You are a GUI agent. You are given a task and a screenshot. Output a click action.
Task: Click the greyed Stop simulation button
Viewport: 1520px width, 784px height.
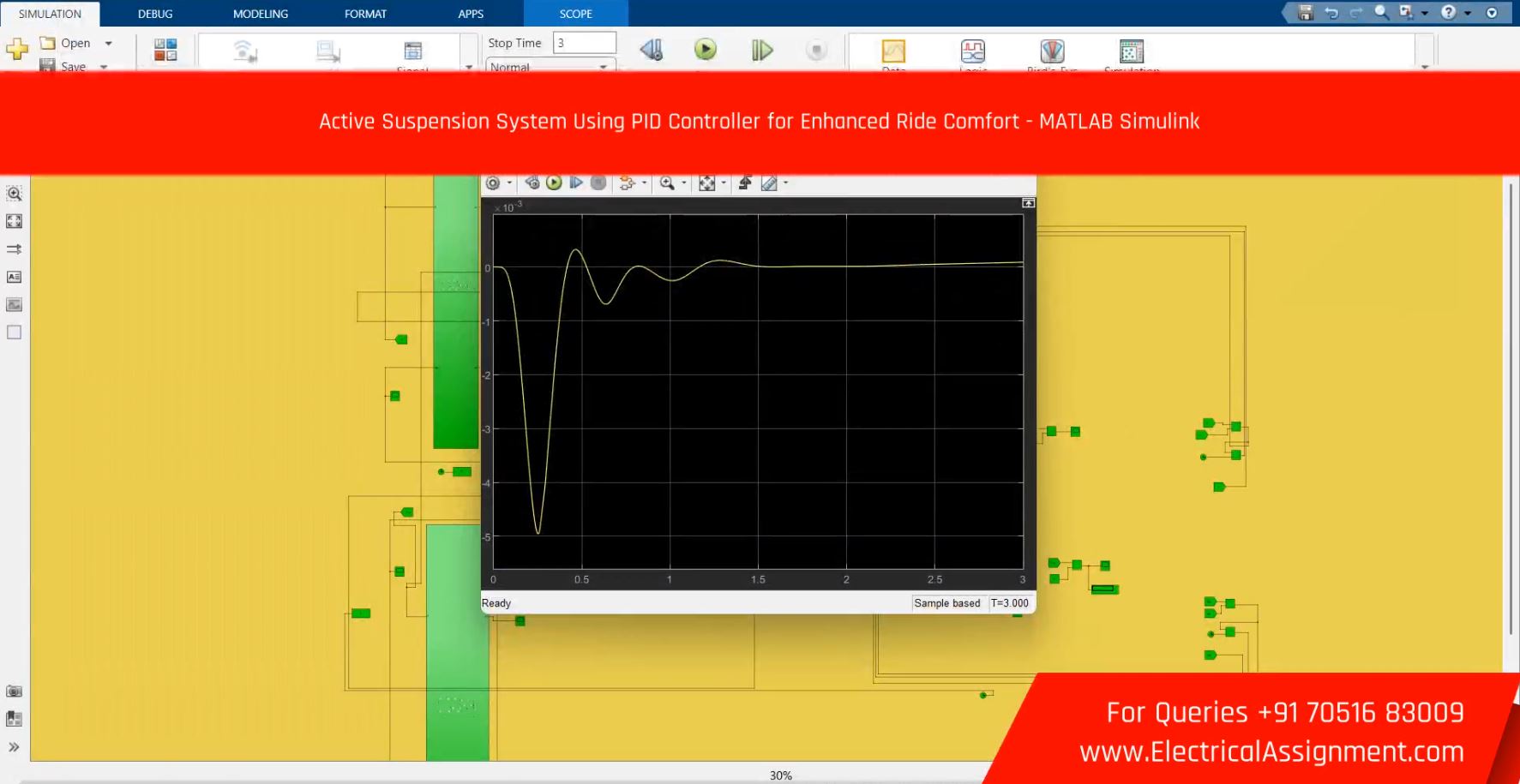[x=817, y=51]
